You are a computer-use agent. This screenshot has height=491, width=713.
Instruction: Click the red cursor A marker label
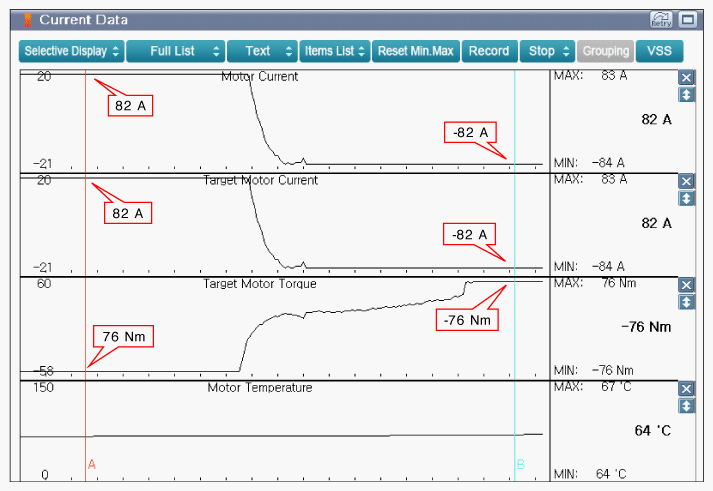(x=92, y=464)
